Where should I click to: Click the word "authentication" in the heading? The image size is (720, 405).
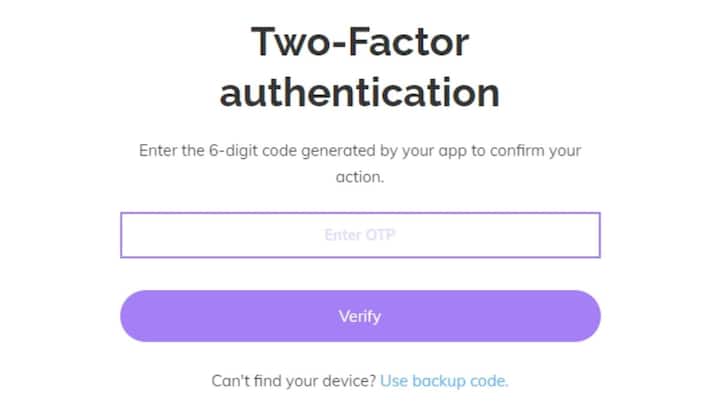[x=360, y=93]
